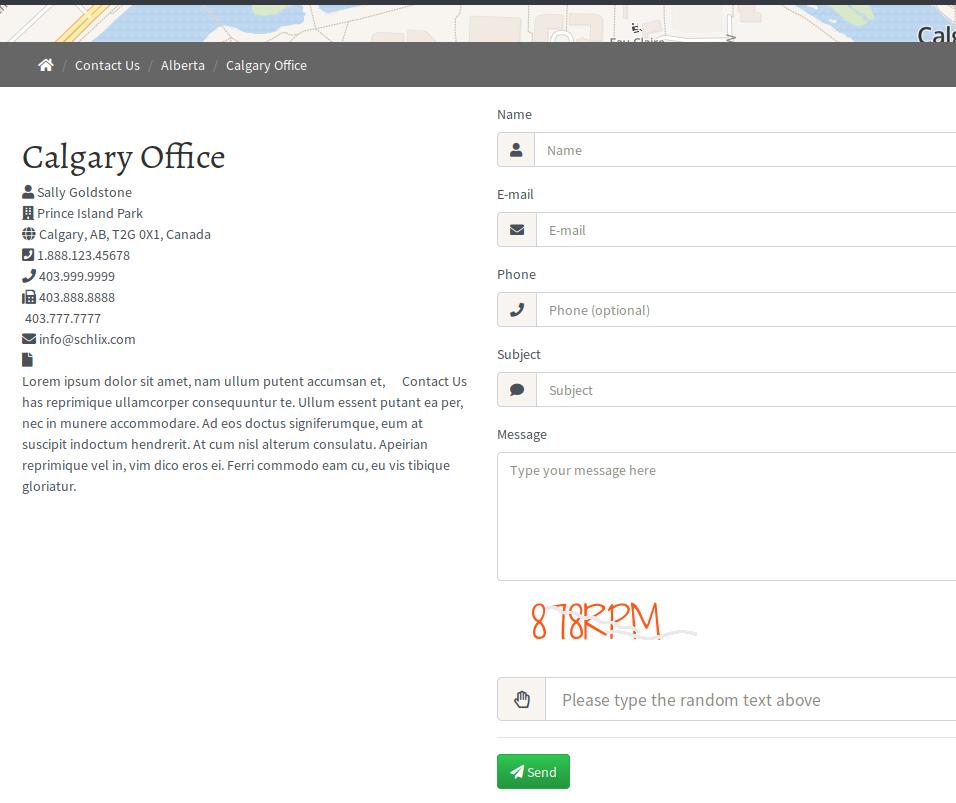The height and width of the screenshot is (803, 956).
Task: Click the phone handset icon beside Phone field
Action: (517, 310)
